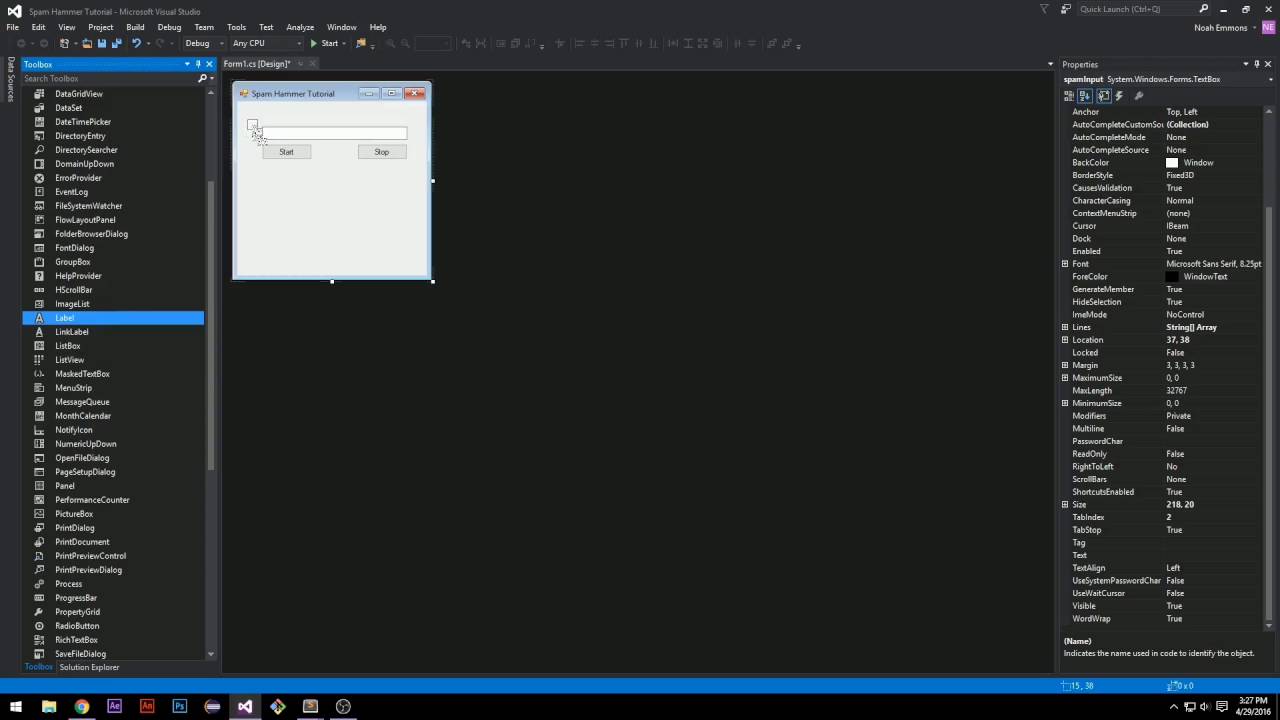Open the Build menu

[135, 27]
